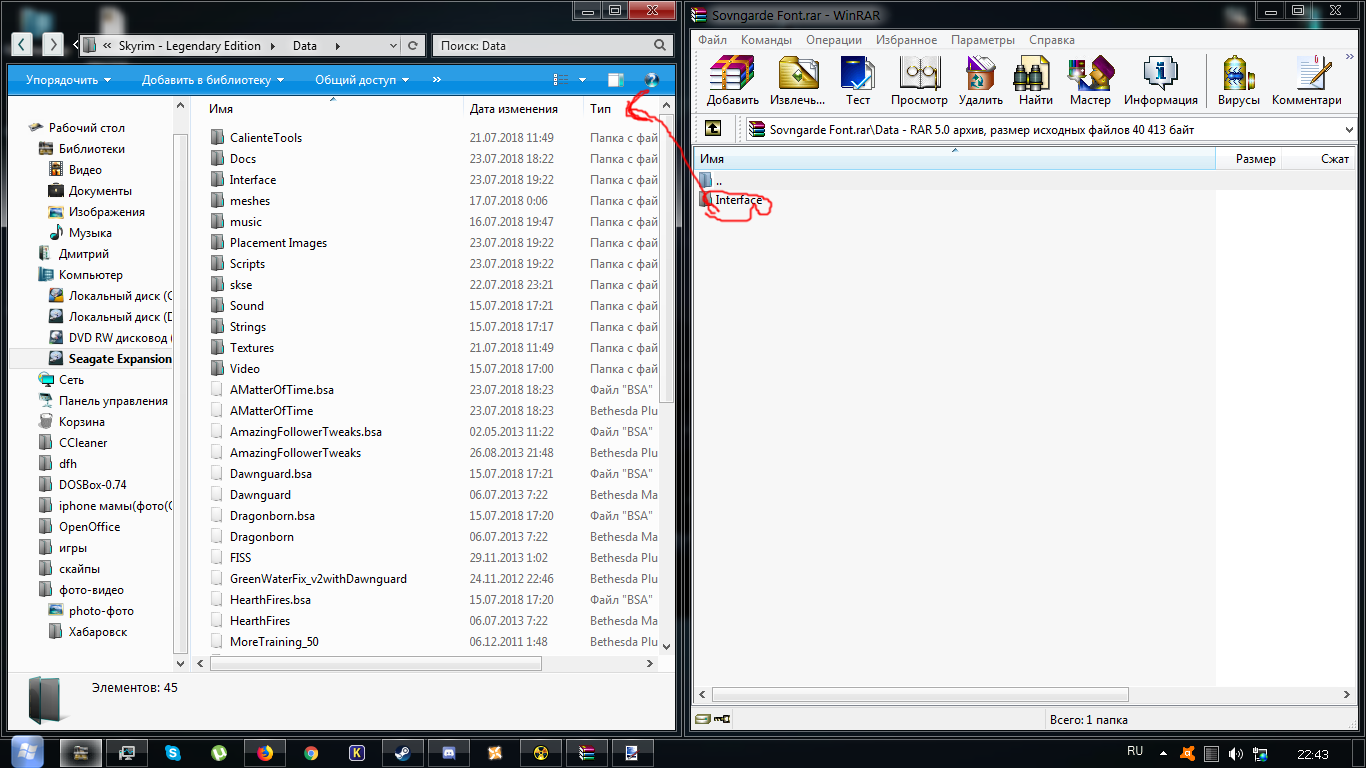
Task: Select the CalienteTools folder
Action: click(x=256, y=138)
